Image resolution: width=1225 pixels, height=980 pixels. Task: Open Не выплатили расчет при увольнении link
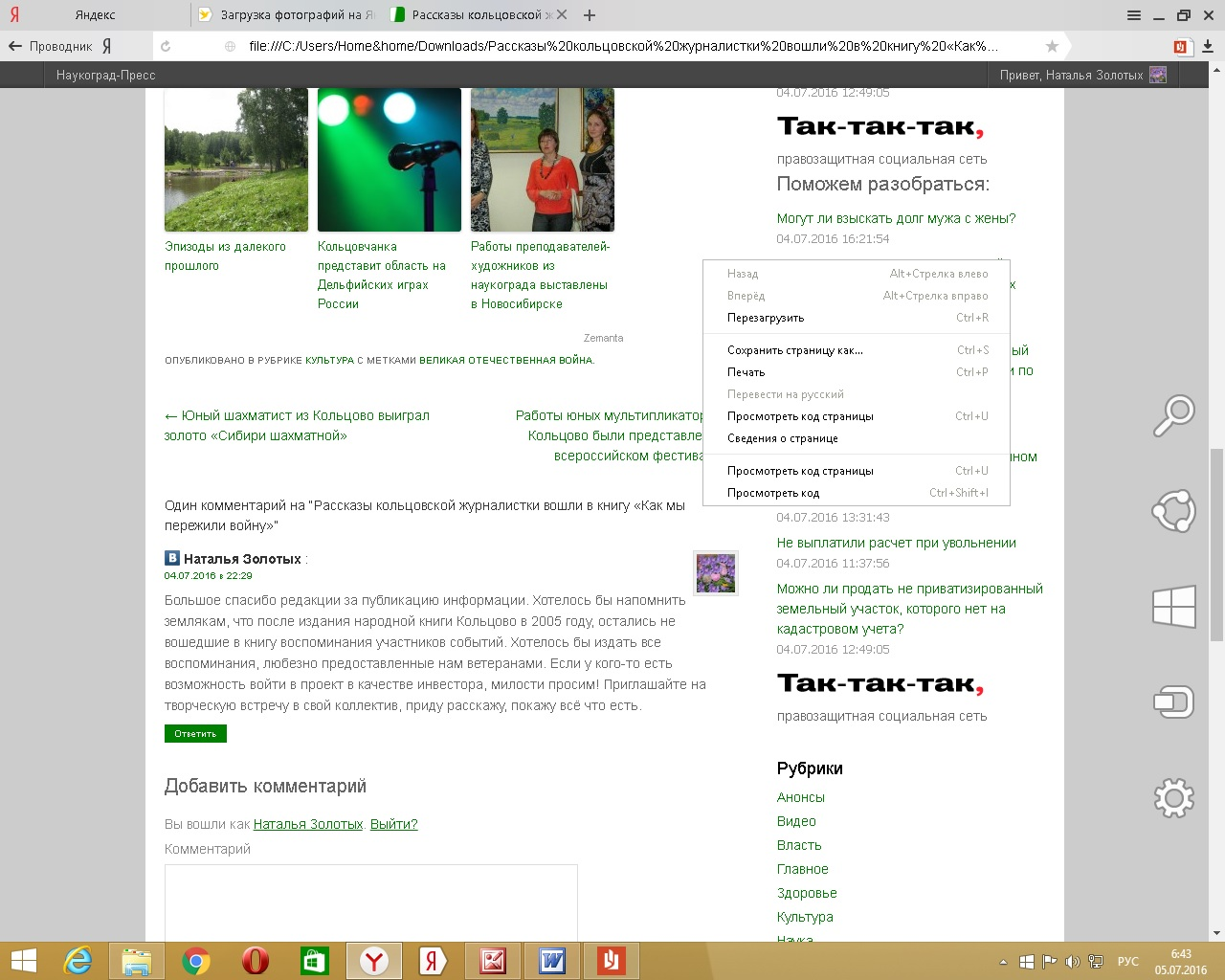click(896, 543)
